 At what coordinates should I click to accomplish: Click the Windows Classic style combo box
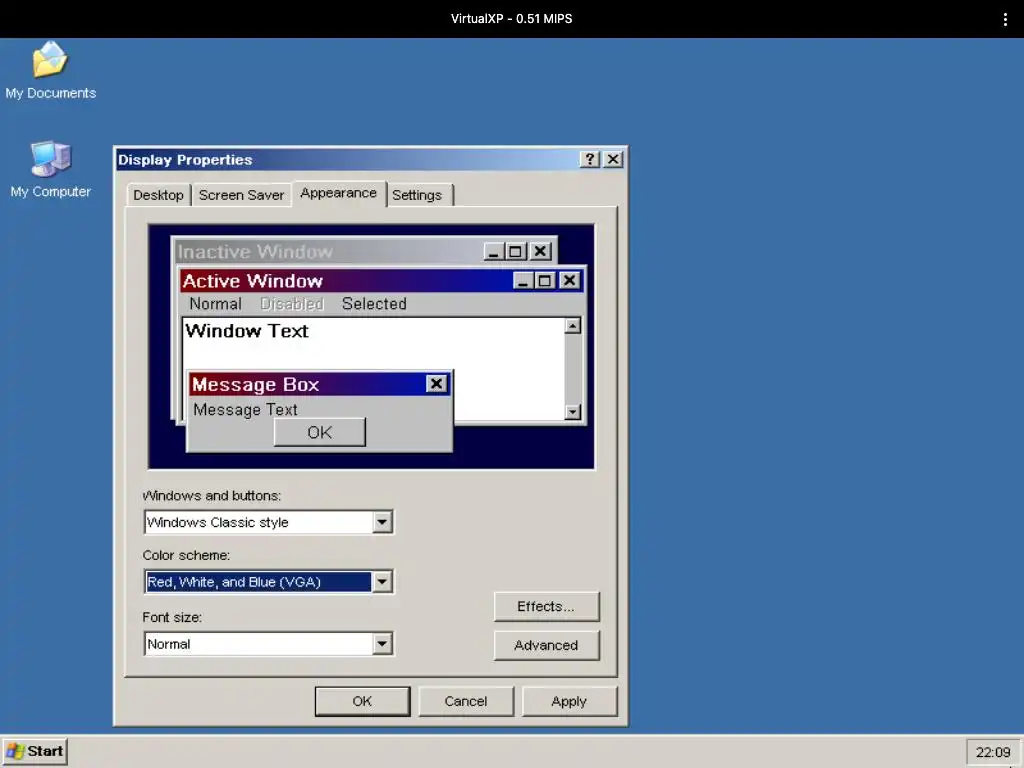click(268, 522)
